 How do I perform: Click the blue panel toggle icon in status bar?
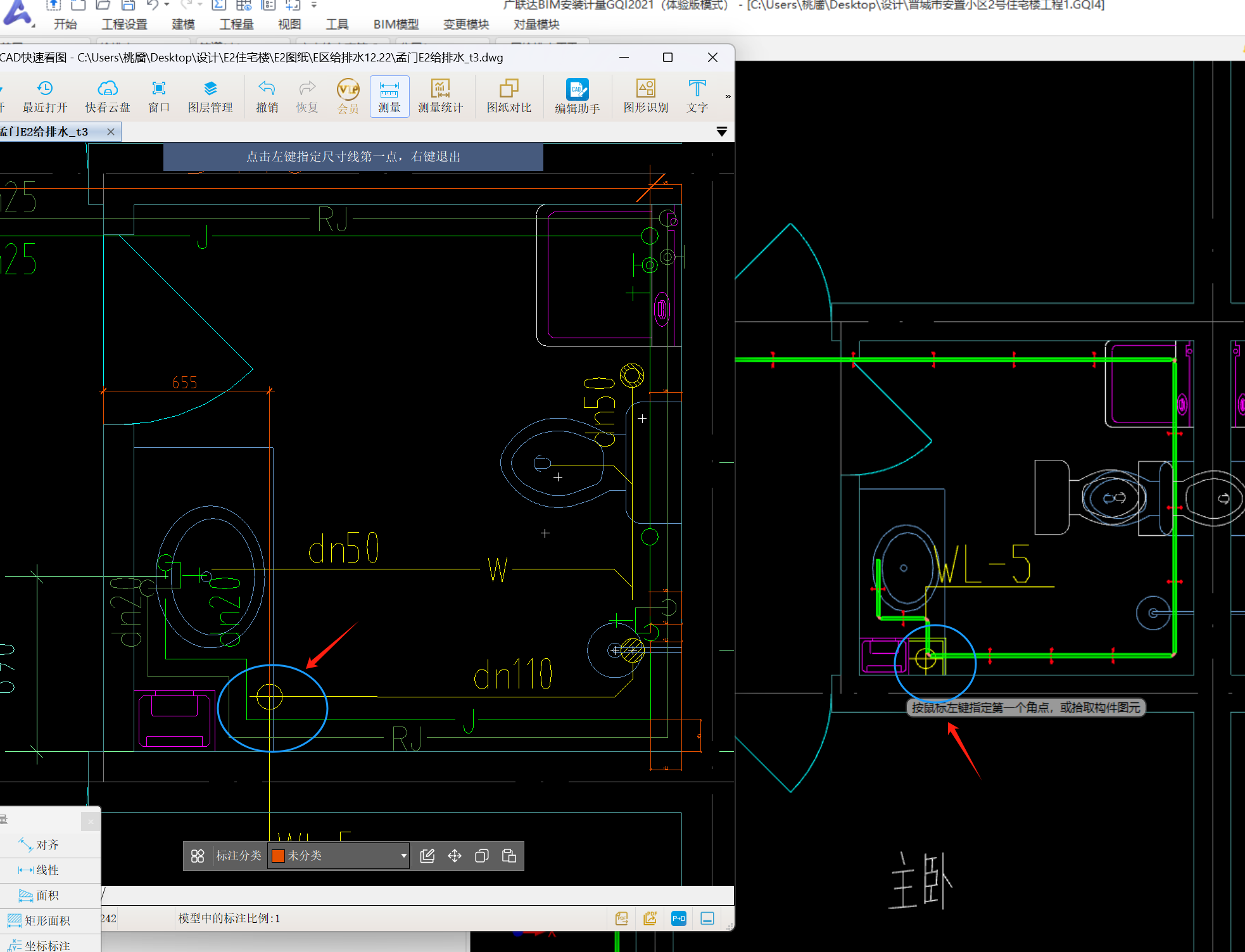pyautogui.click(x=707, y=918)
